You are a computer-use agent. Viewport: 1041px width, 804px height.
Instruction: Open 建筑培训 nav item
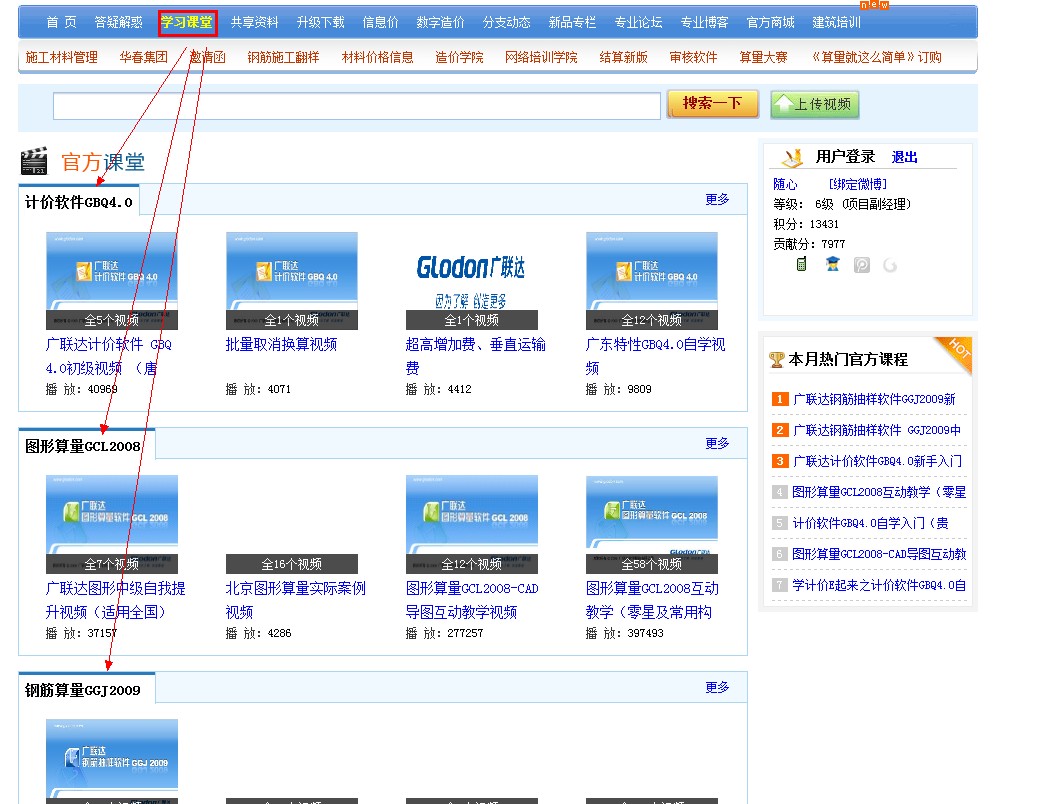tap(837, 23)
